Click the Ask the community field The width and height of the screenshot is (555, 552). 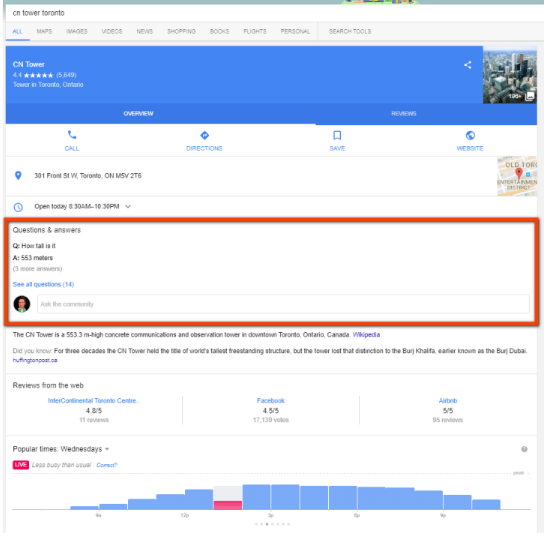(284, 304)
